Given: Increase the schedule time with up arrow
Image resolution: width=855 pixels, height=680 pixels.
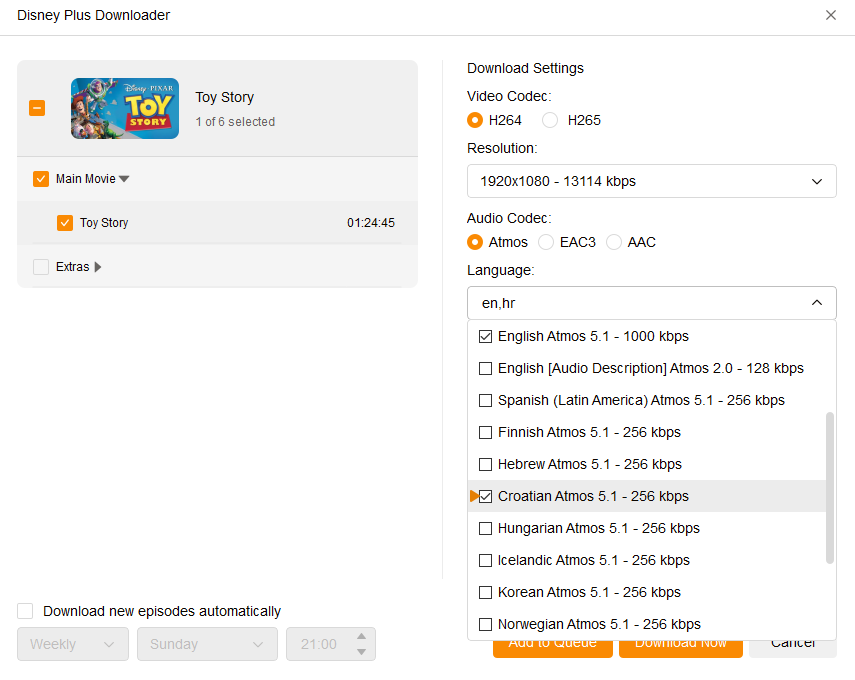Looking at the screenshot, I should coord(361,636).
